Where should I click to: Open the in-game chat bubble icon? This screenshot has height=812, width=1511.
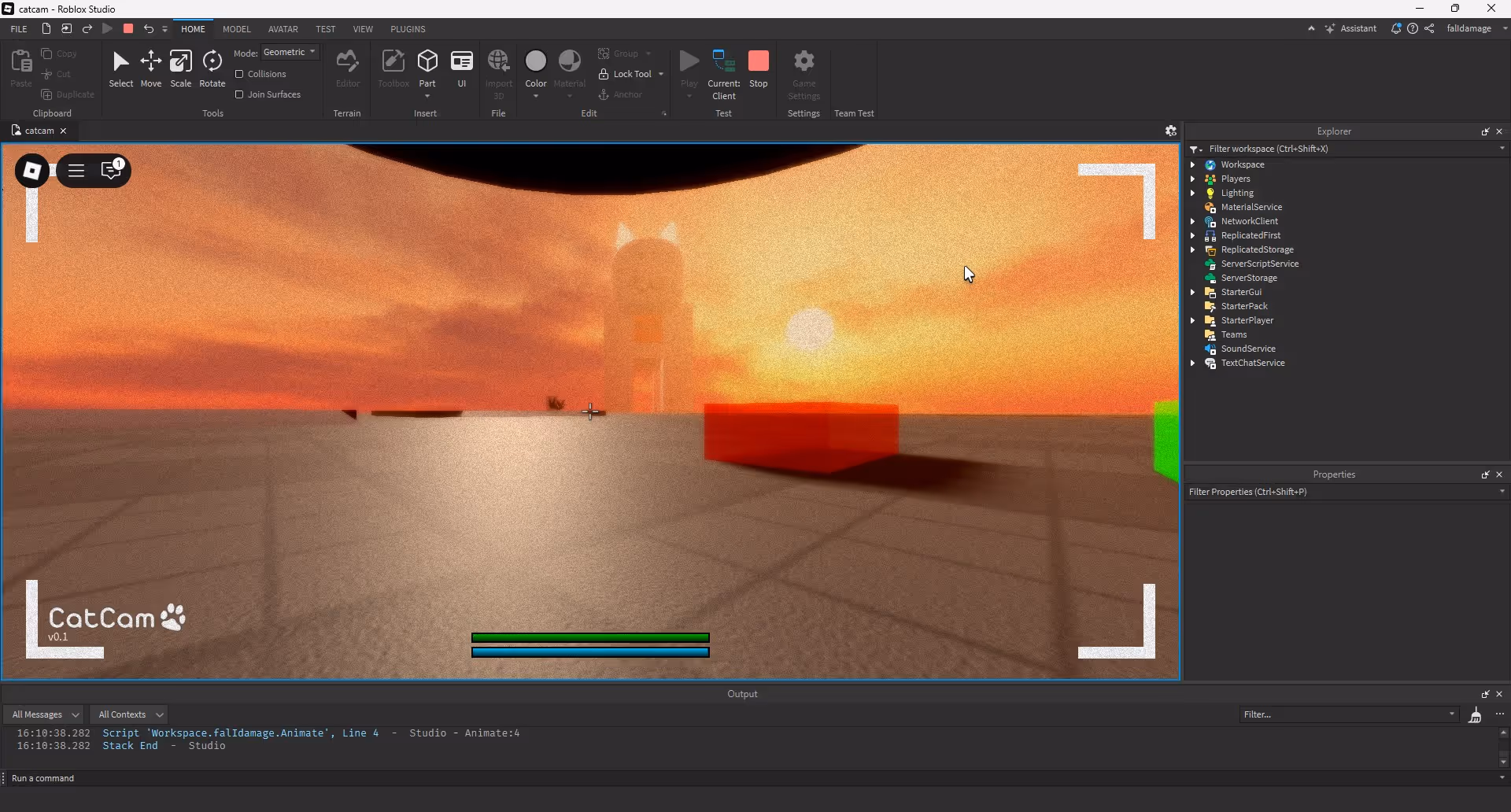112,171
